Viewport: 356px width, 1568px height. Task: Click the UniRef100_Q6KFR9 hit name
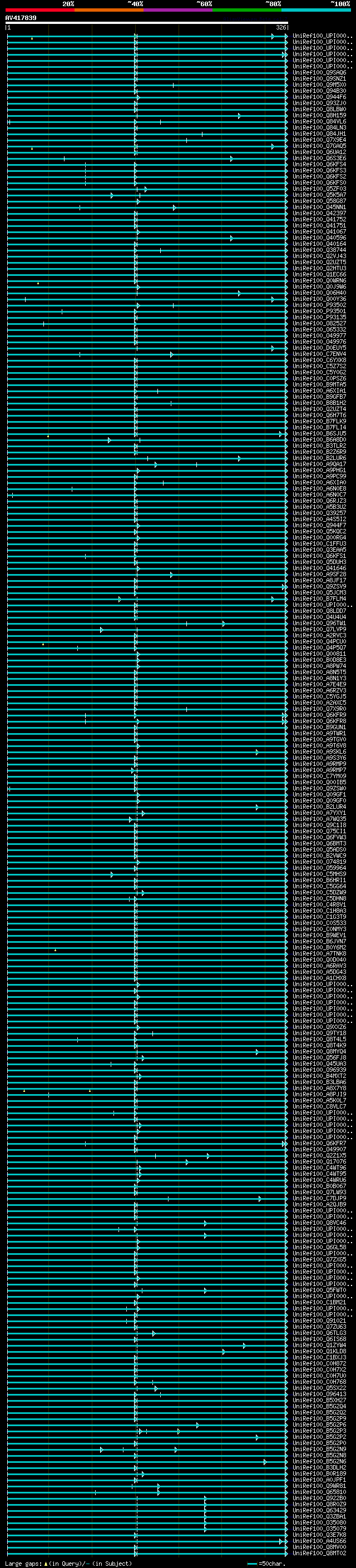click(x=319, y=715)
